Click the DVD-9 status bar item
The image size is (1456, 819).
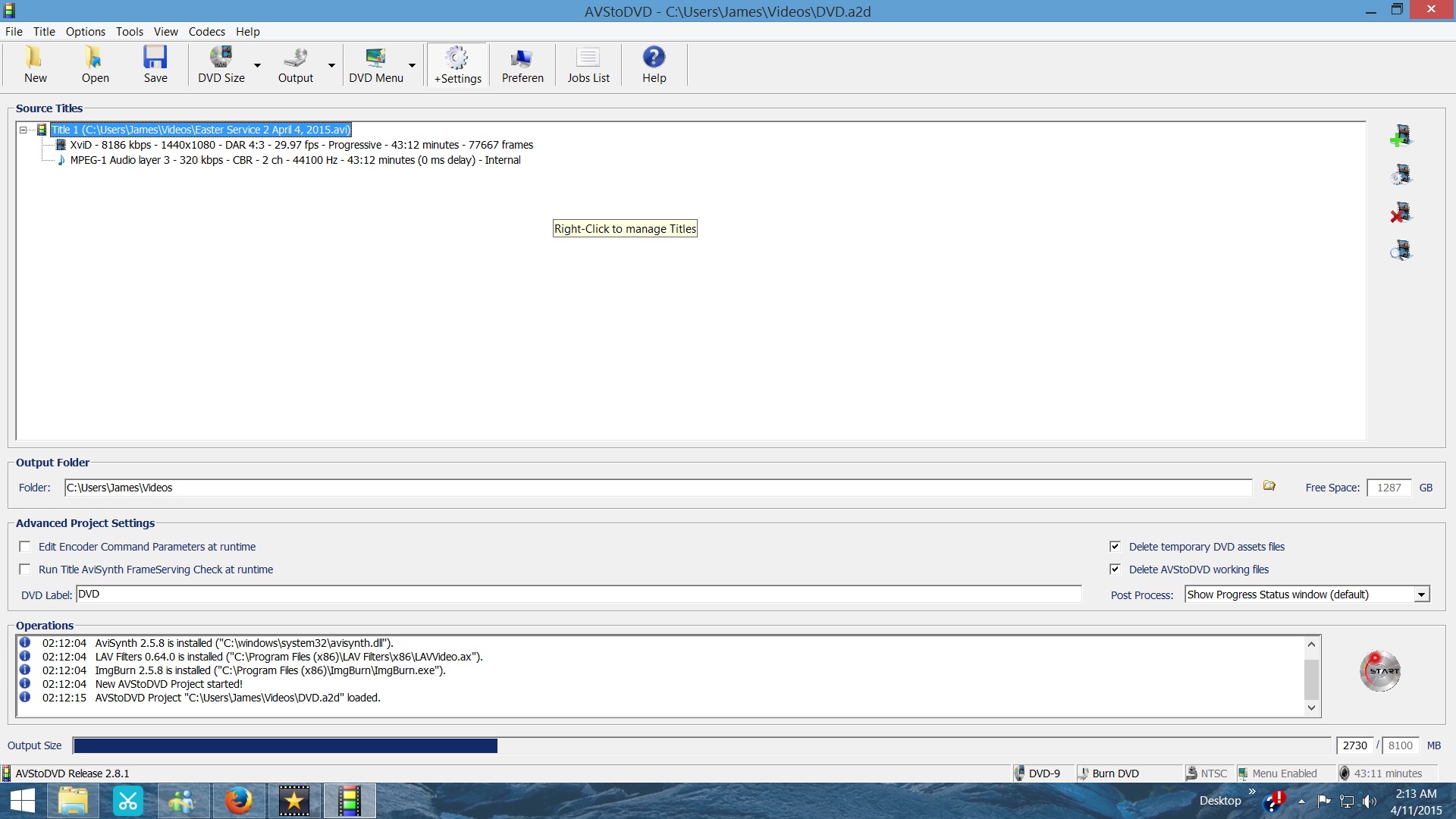(1043, 773)
